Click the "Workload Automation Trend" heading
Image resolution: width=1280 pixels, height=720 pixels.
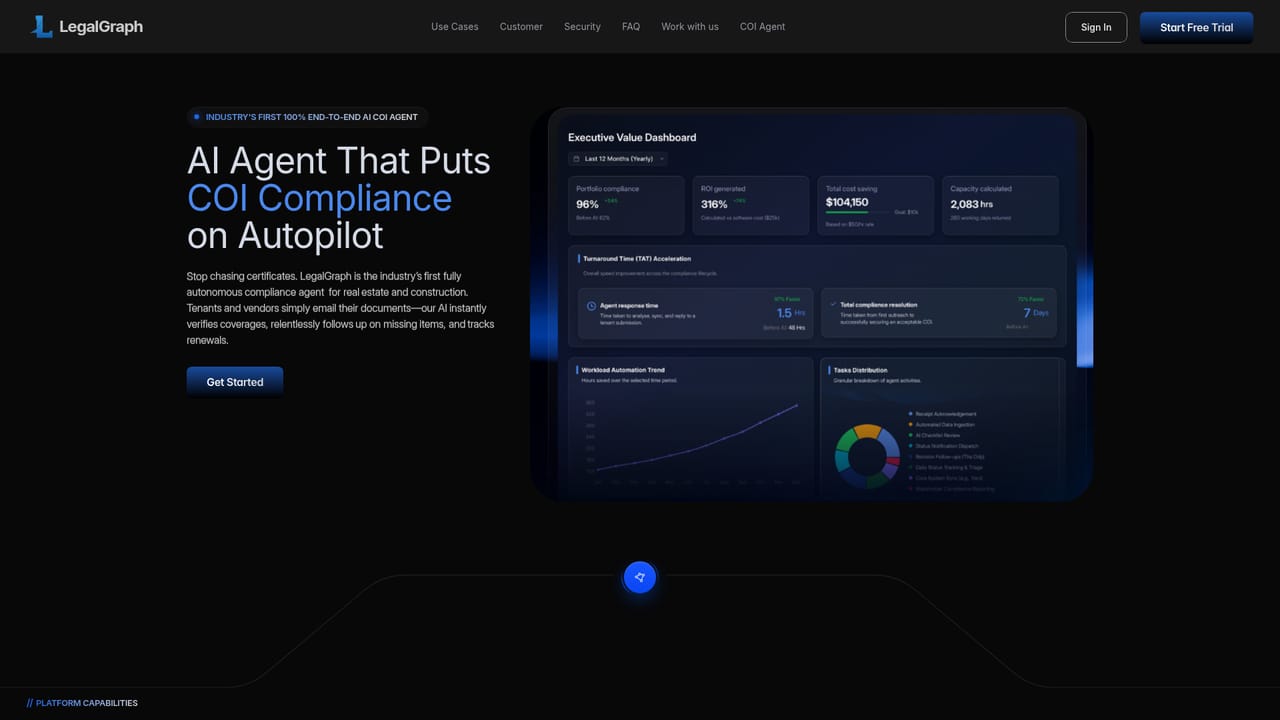coord(623,370)
